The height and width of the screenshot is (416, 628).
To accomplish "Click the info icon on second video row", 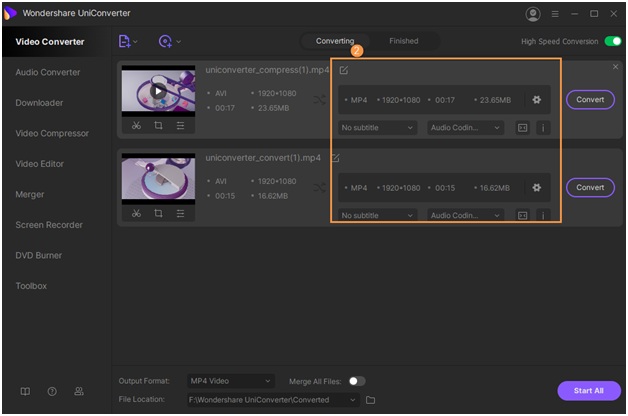I will pos(543,215).
